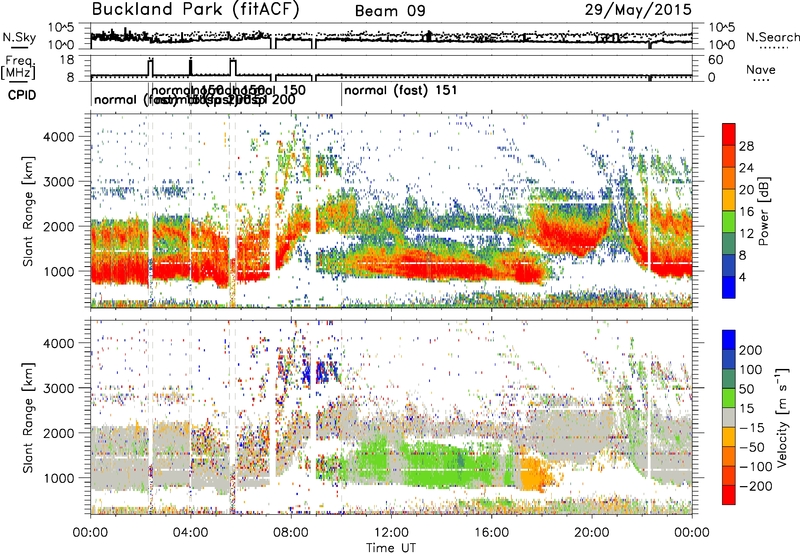800x554 pixels.
Task: Click the '16' power colorbar tick label
Action: pyautogui.click(x=746, y=212)
